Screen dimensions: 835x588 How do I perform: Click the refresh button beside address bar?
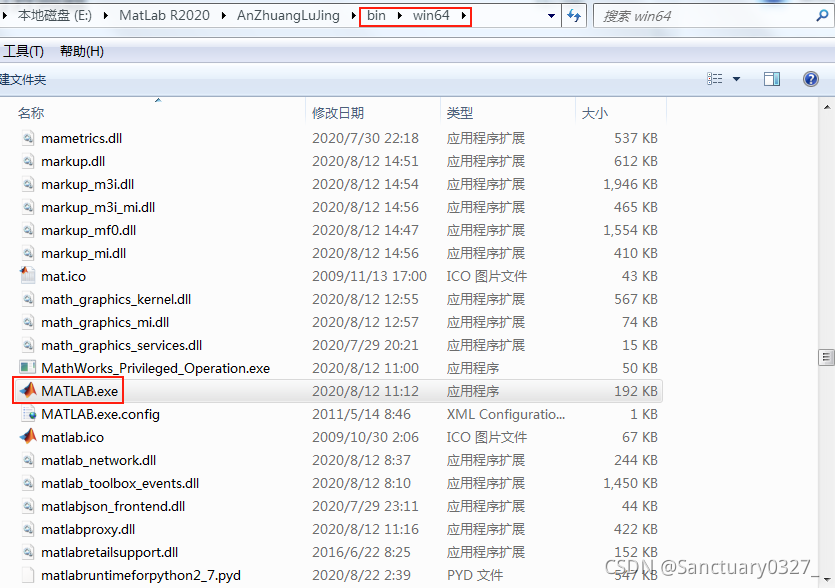pos(574,16)
